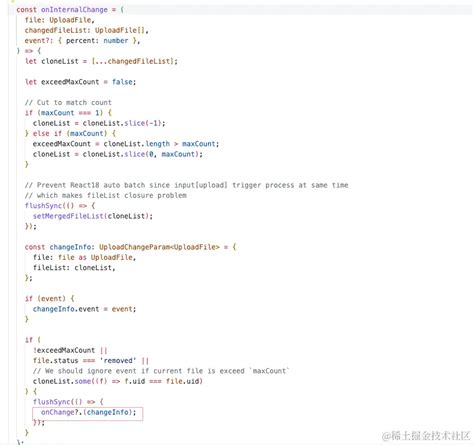Click the setMergedFileList call
This screenshot has height=445, width=474.
coord(93,216)
